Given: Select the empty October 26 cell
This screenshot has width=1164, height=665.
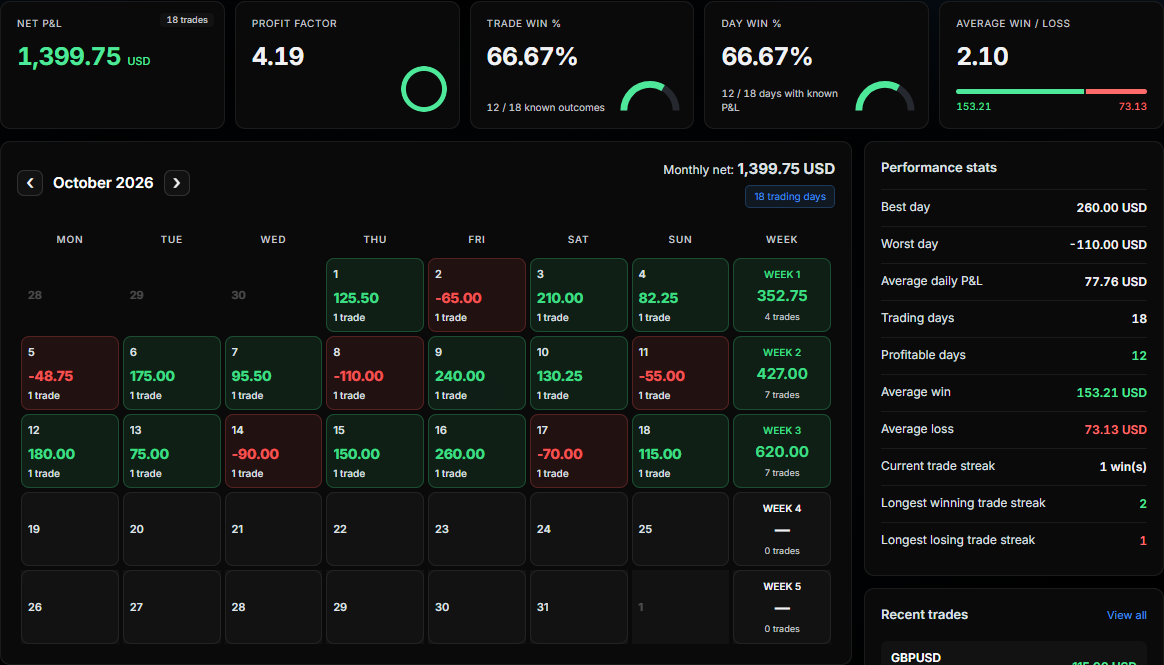Looking at the screenshot, I should point(70,606).
